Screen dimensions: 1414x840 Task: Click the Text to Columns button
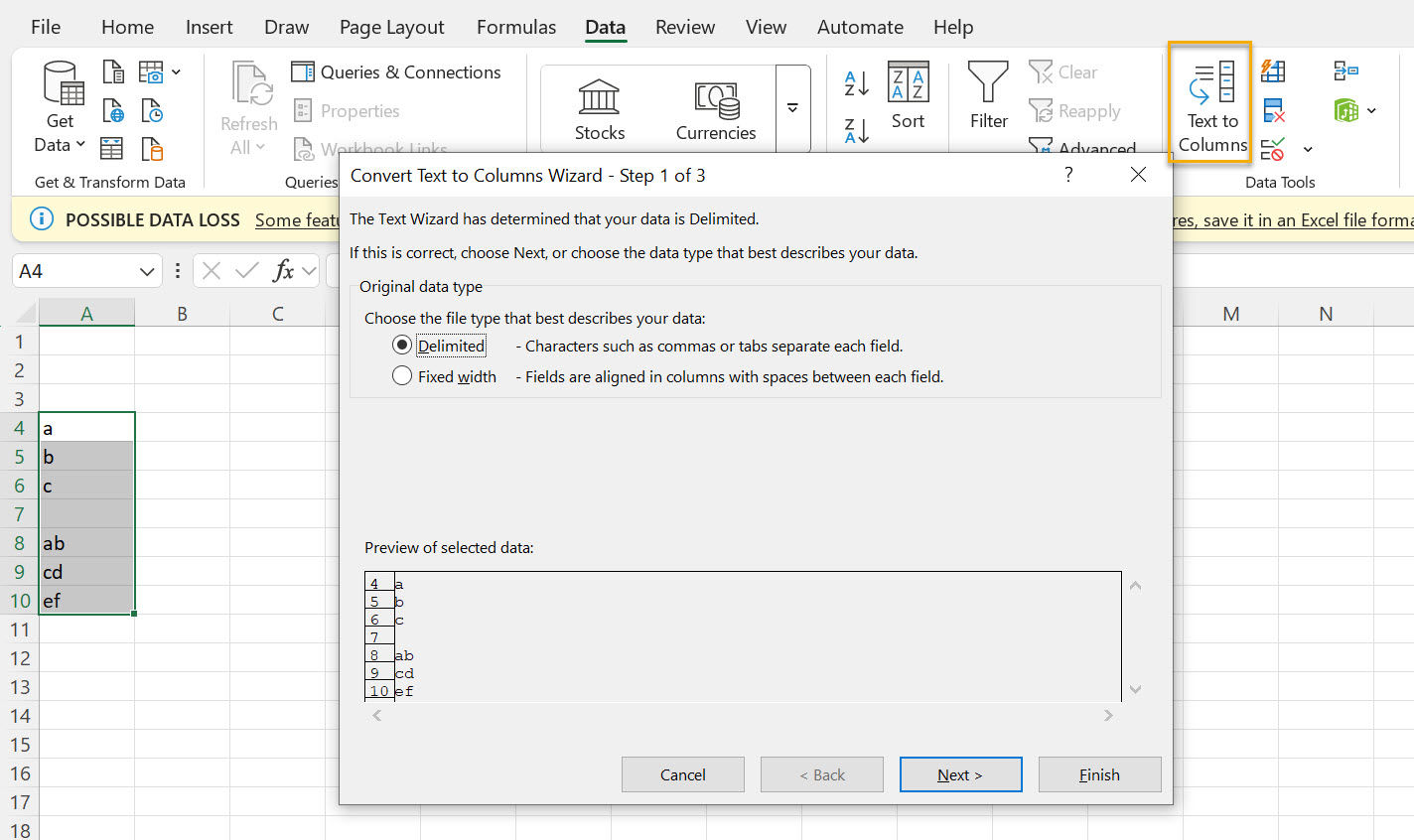(1211, 107)
